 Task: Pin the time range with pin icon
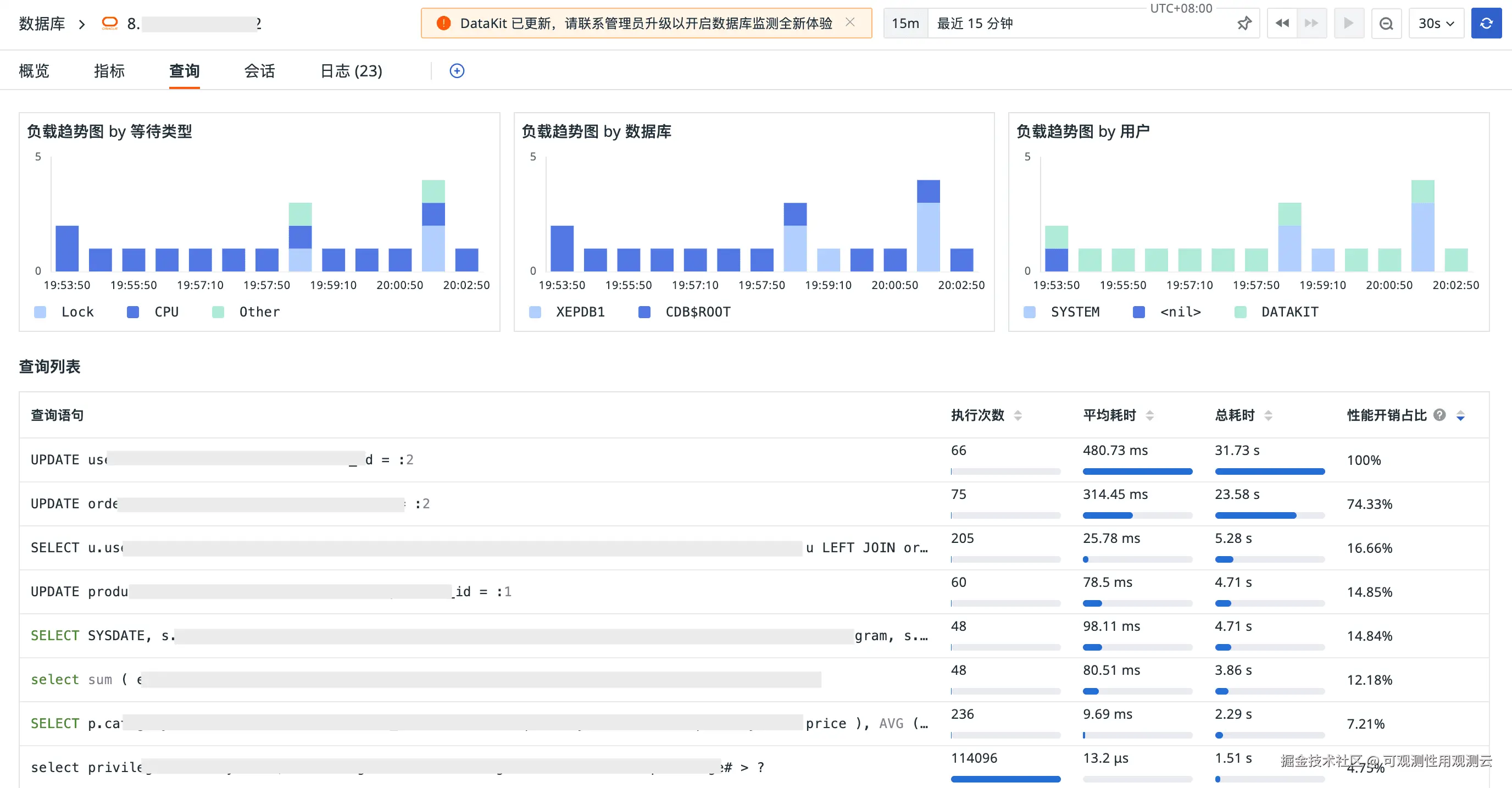point(1244,24)
